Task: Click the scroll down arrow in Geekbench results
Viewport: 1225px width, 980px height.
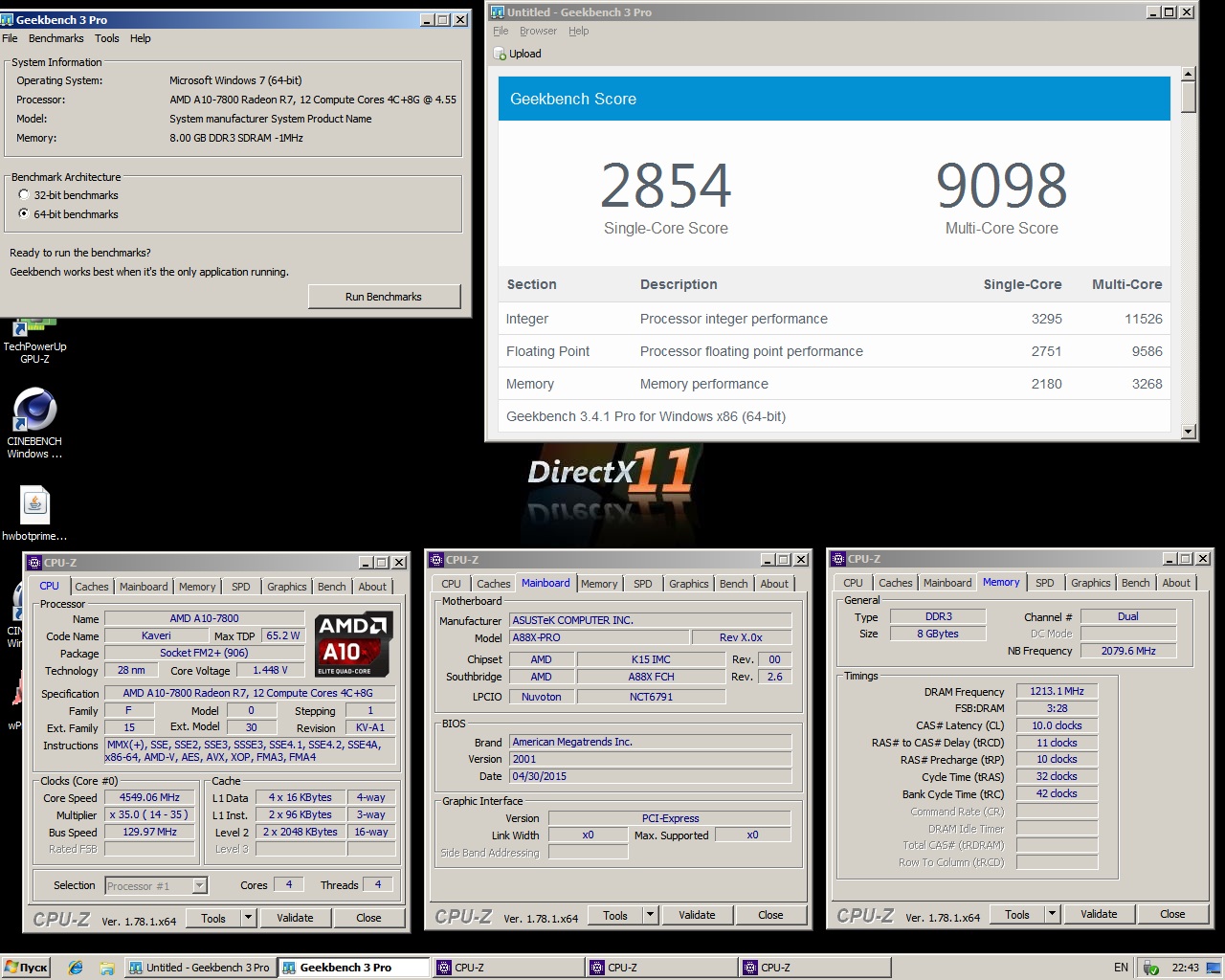Action: (x=1189, y=432)
